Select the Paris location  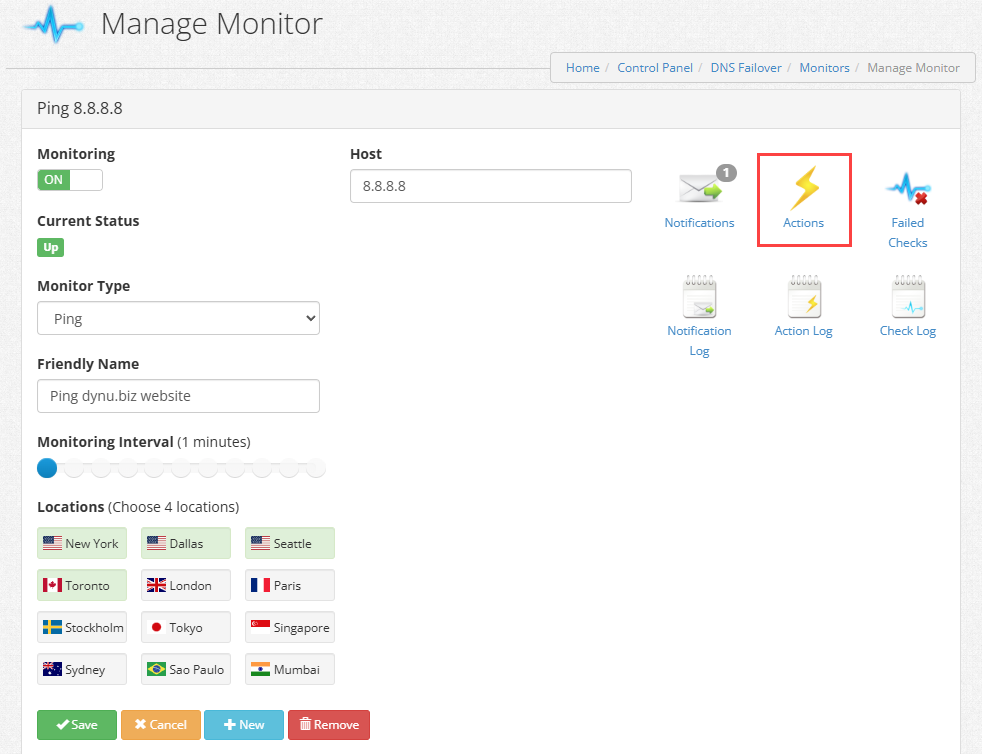tap(290, 585)
